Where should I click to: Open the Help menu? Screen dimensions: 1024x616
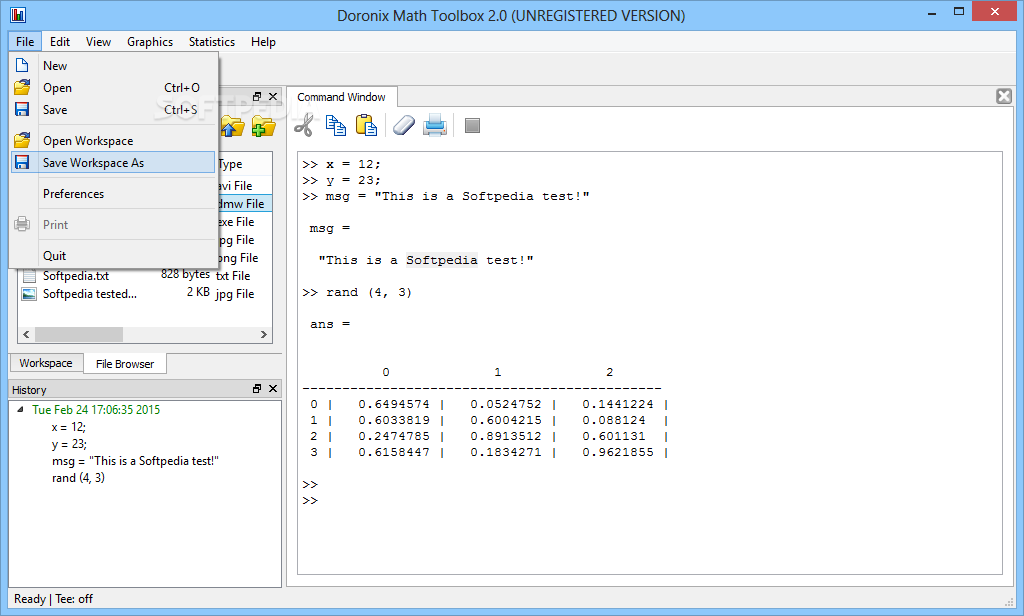(x=263, y=41)
